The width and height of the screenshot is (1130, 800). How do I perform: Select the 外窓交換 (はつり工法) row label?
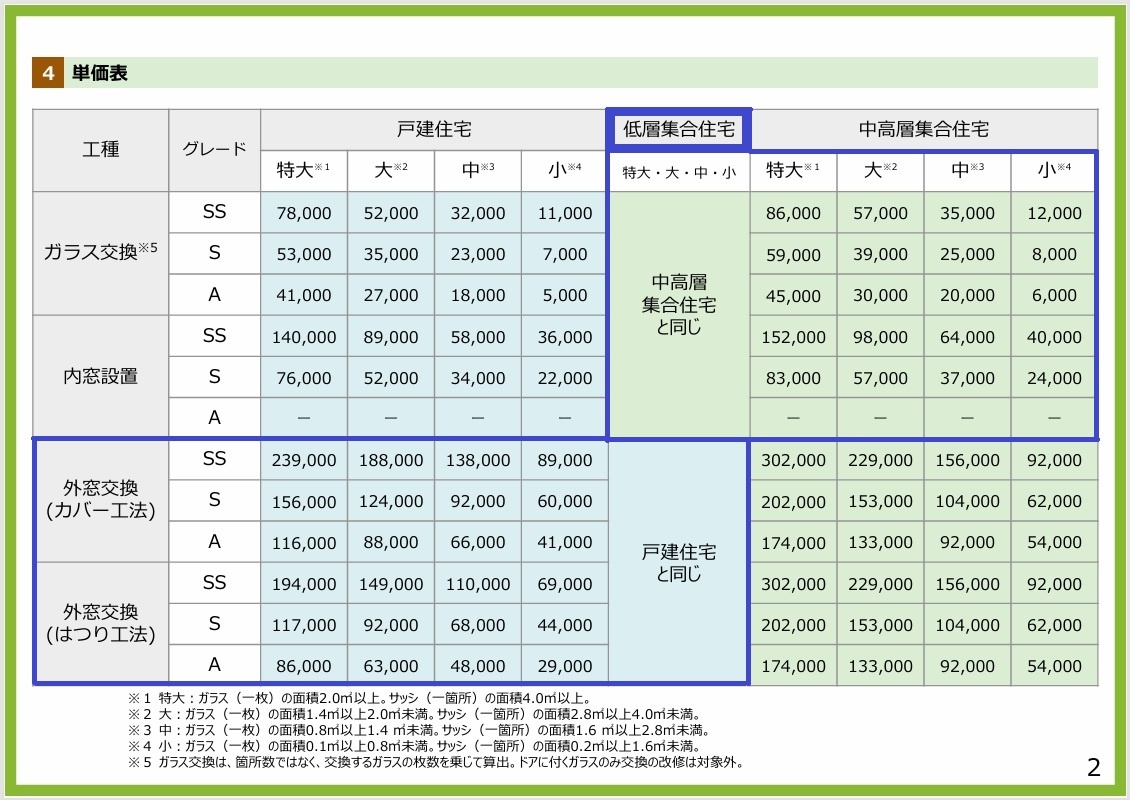pos(101,623)
